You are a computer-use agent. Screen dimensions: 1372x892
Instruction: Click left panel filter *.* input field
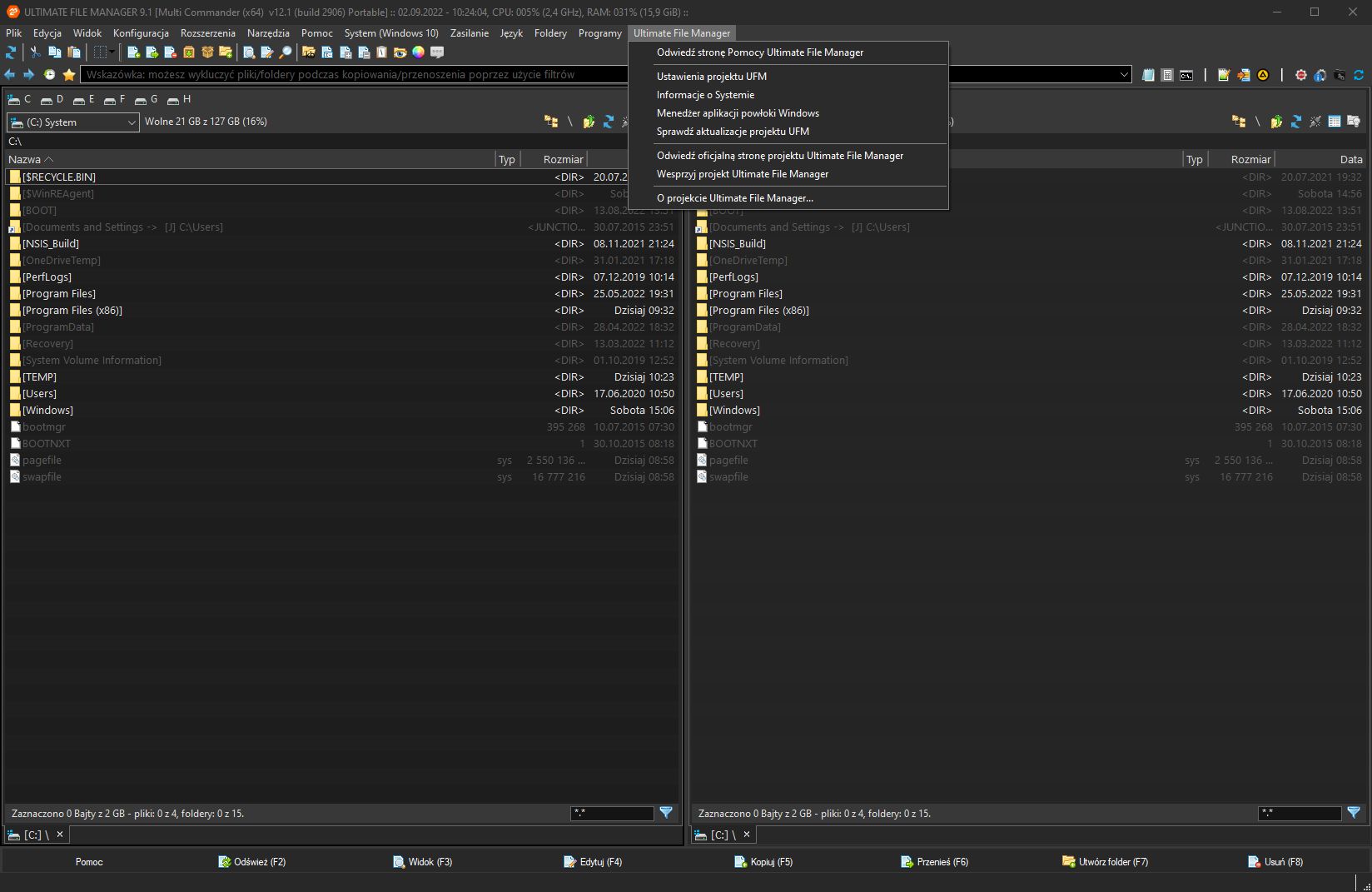point(612,814)
